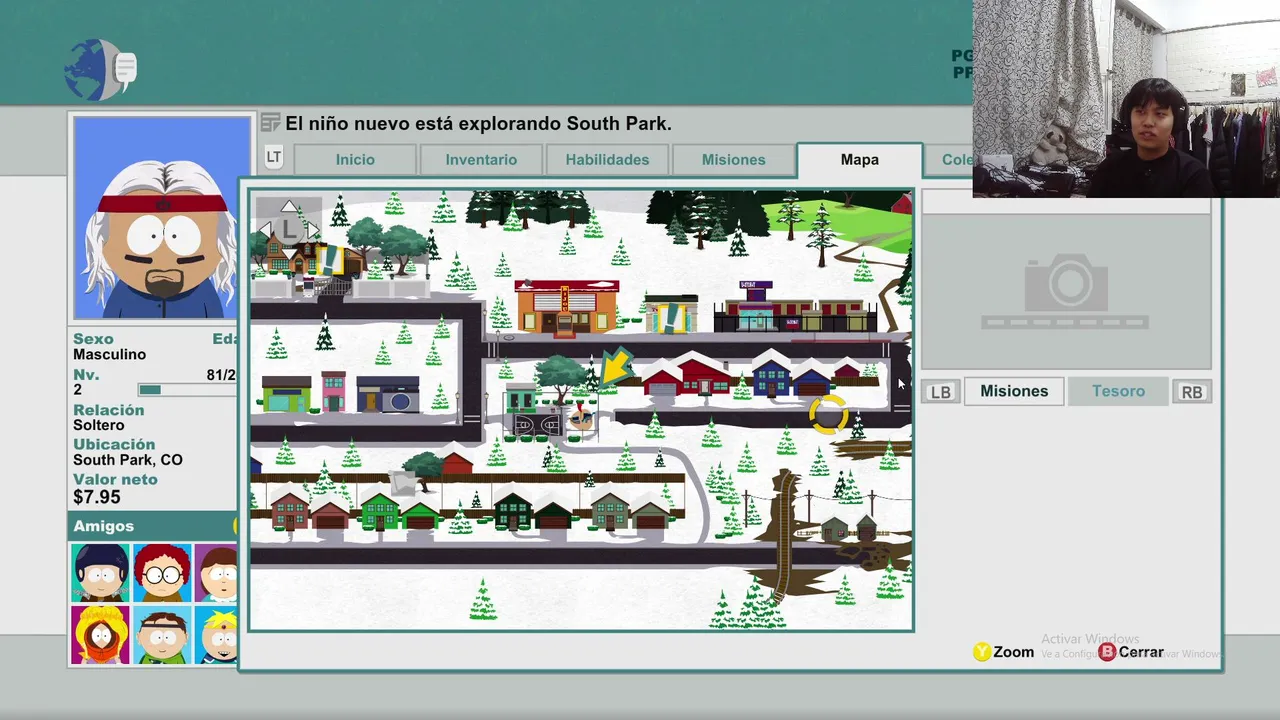Click the "Soltero" relationship value

(x=99, y=425)
